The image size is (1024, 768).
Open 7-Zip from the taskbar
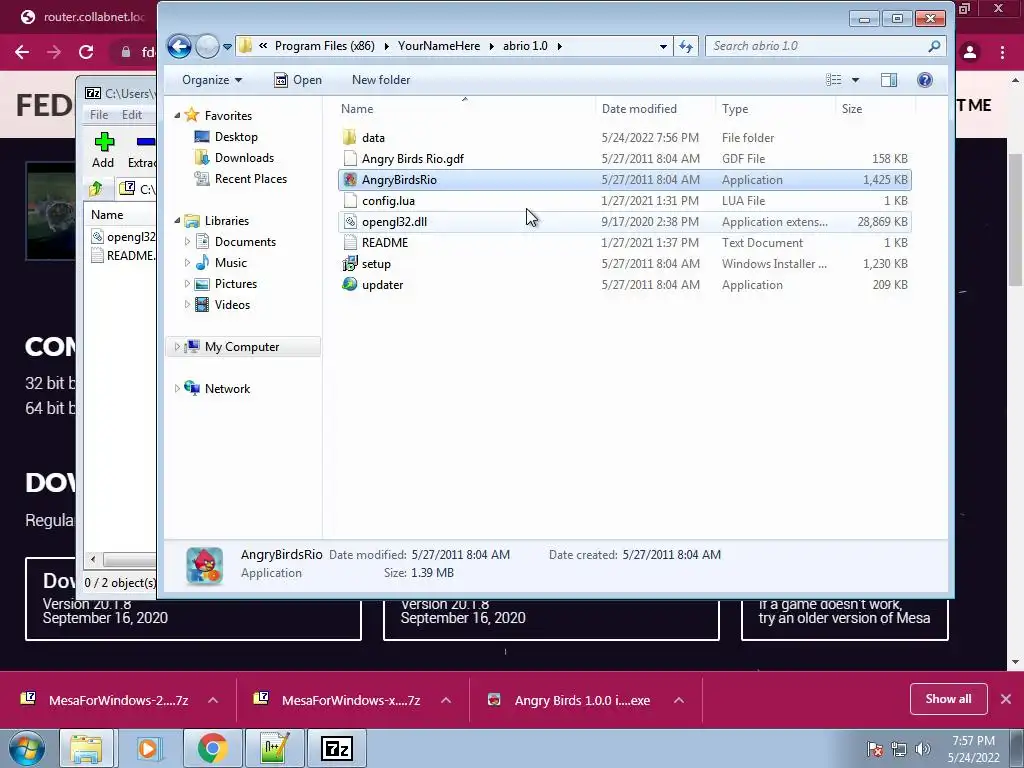coord(337,748)
